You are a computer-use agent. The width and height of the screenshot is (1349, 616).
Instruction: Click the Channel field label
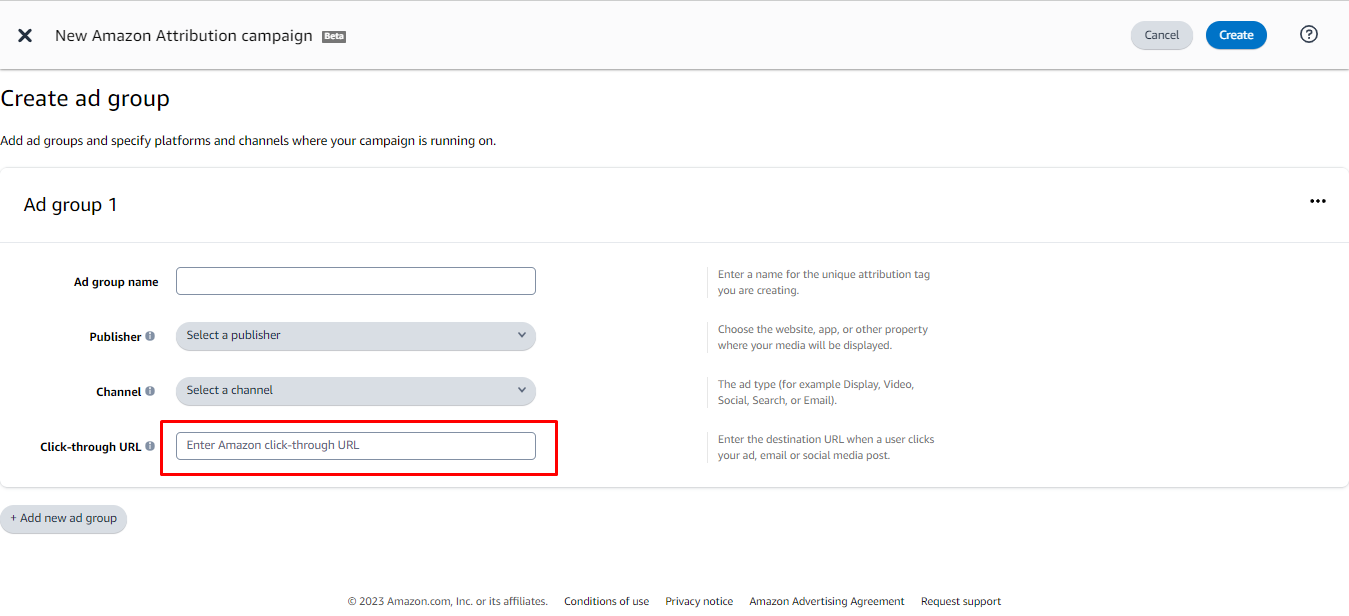pos(118,392)
